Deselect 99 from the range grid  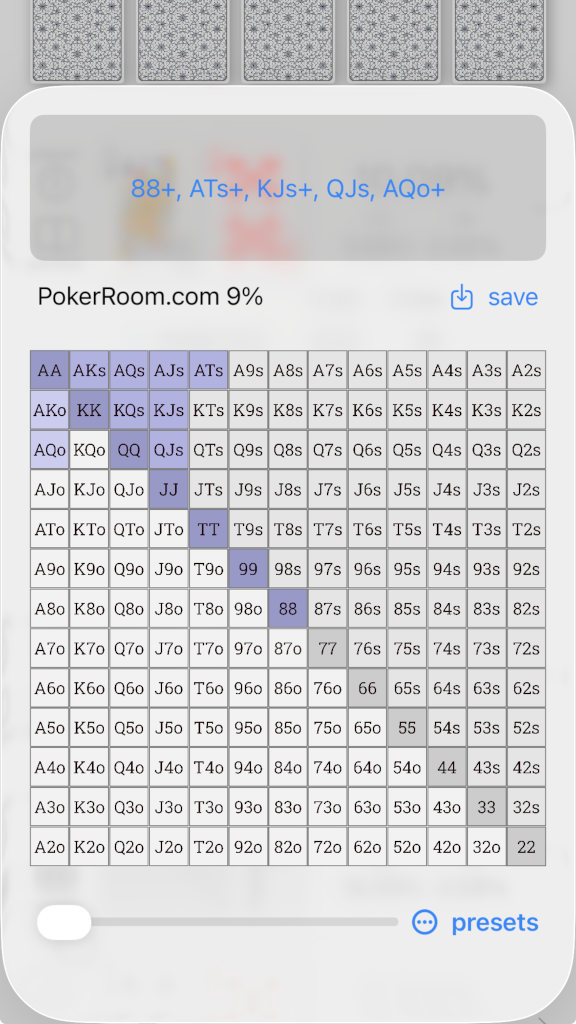tap(248, 569)
